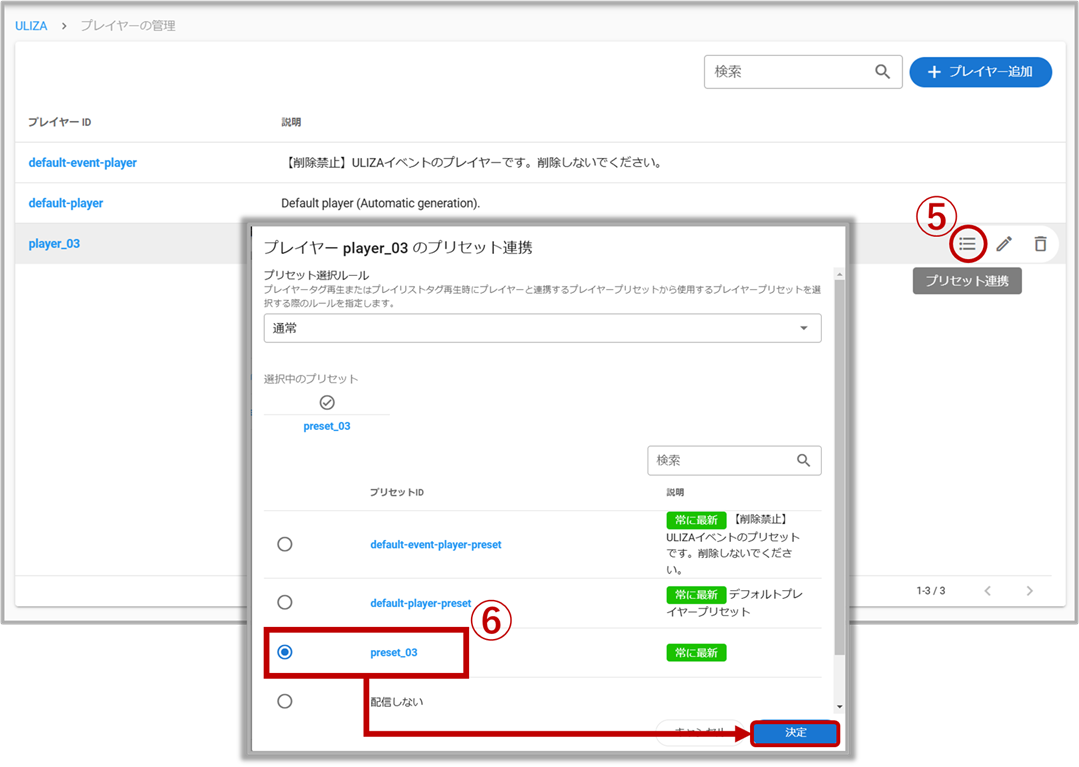Viewport: 1079px width, 767px height.
Task: Confirm with the 決定 button
Action: pos(795,733)
